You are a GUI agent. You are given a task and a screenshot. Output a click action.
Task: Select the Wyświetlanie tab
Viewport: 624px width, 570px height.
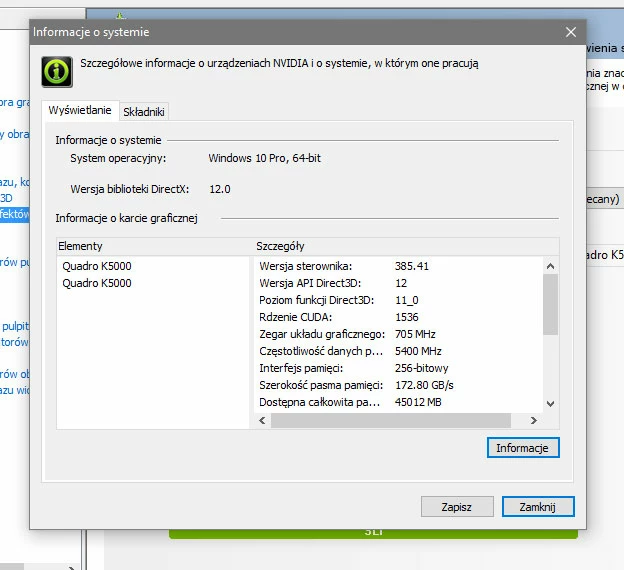click(80, 110)
